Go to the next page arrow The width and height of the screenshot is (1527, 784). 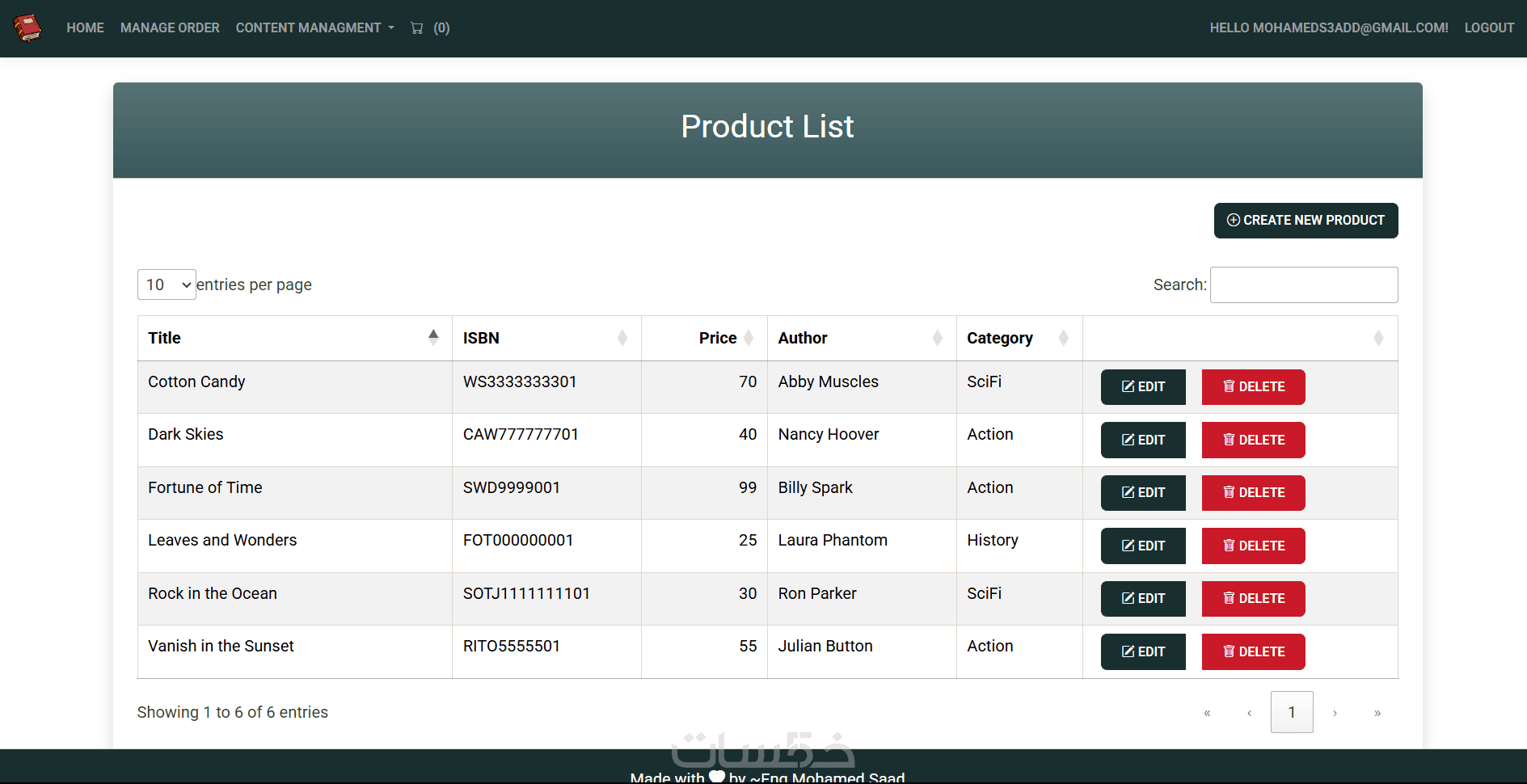[1335, 713]
